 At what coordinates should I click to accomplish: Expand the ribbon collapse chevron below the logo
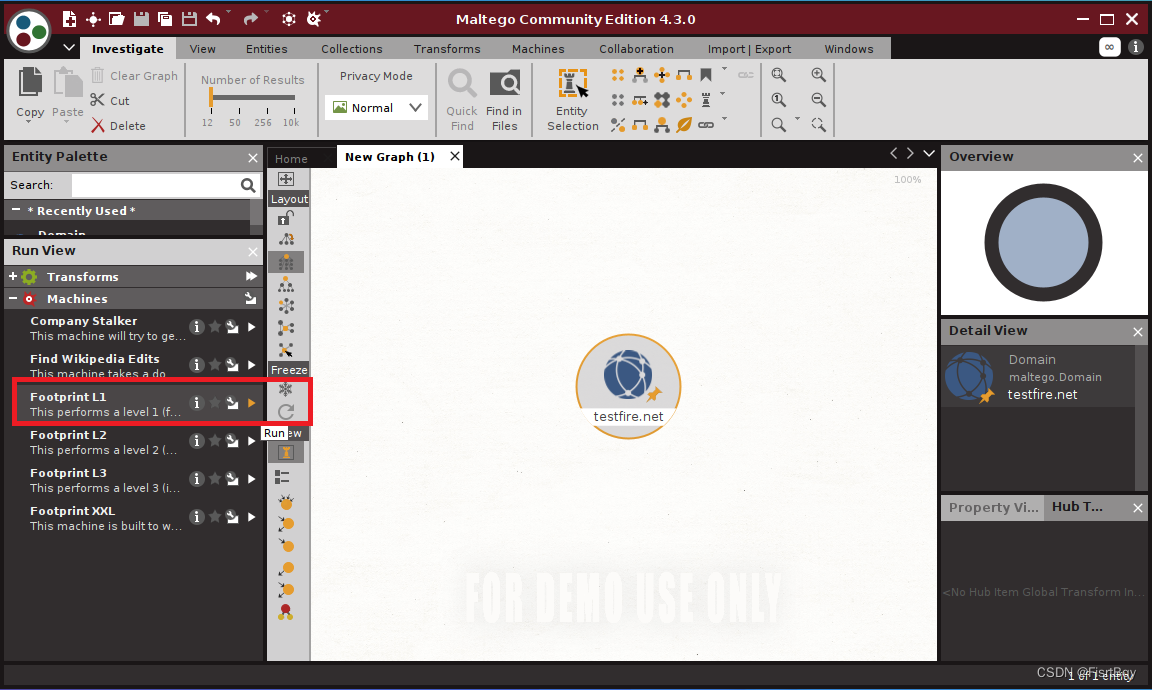69,48
